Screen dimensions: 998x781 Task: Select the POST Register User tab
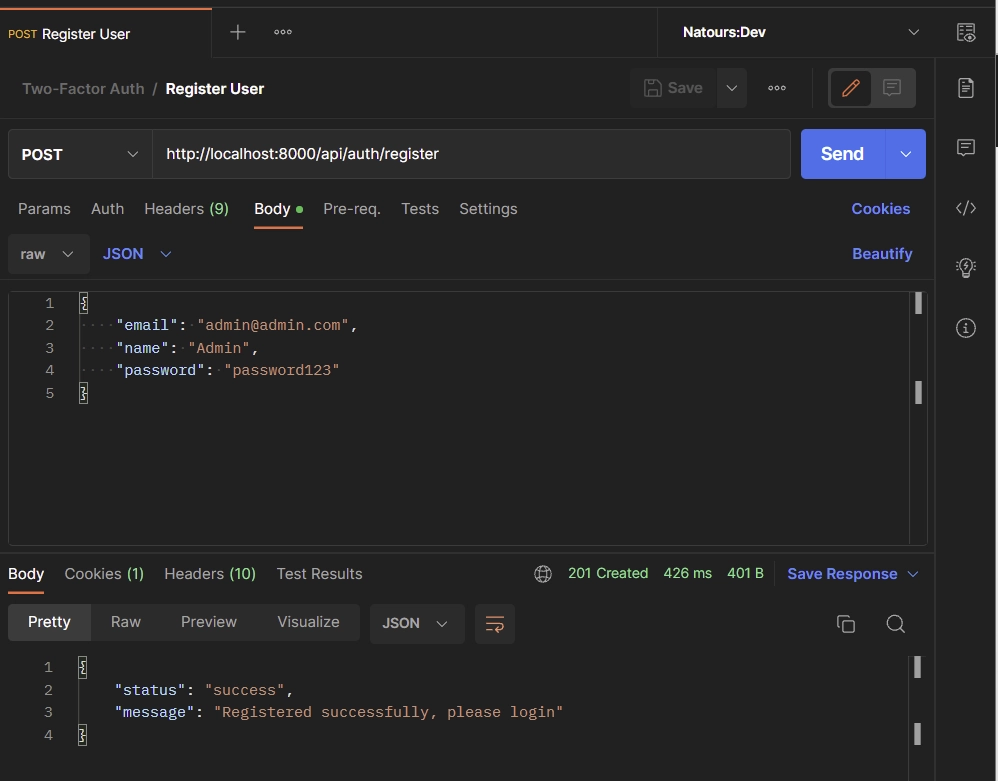106,34
